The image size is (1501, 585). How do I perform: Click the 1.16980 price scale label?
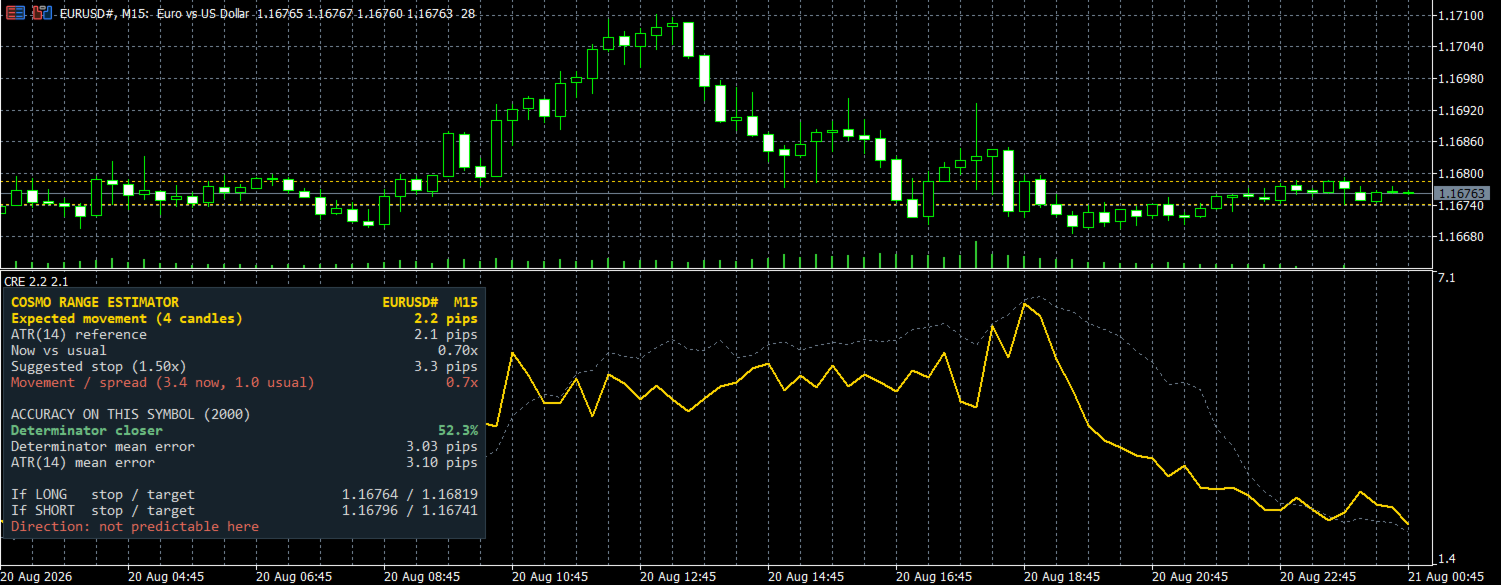click(1460, 79)
